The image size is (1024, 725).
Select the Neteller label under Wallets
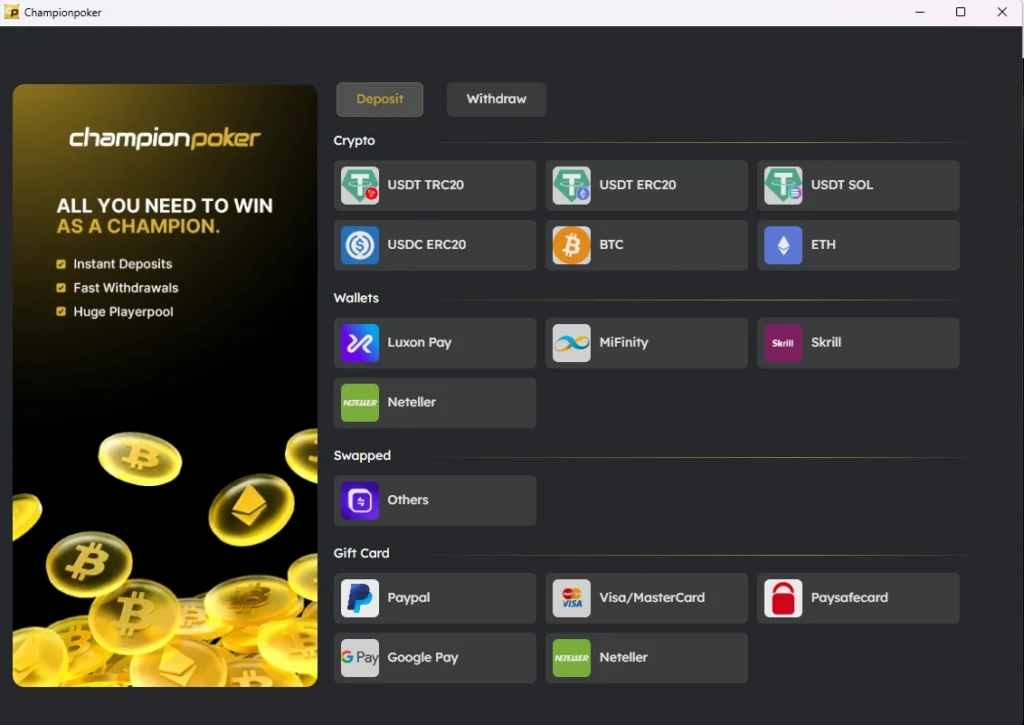click(411, 402)
